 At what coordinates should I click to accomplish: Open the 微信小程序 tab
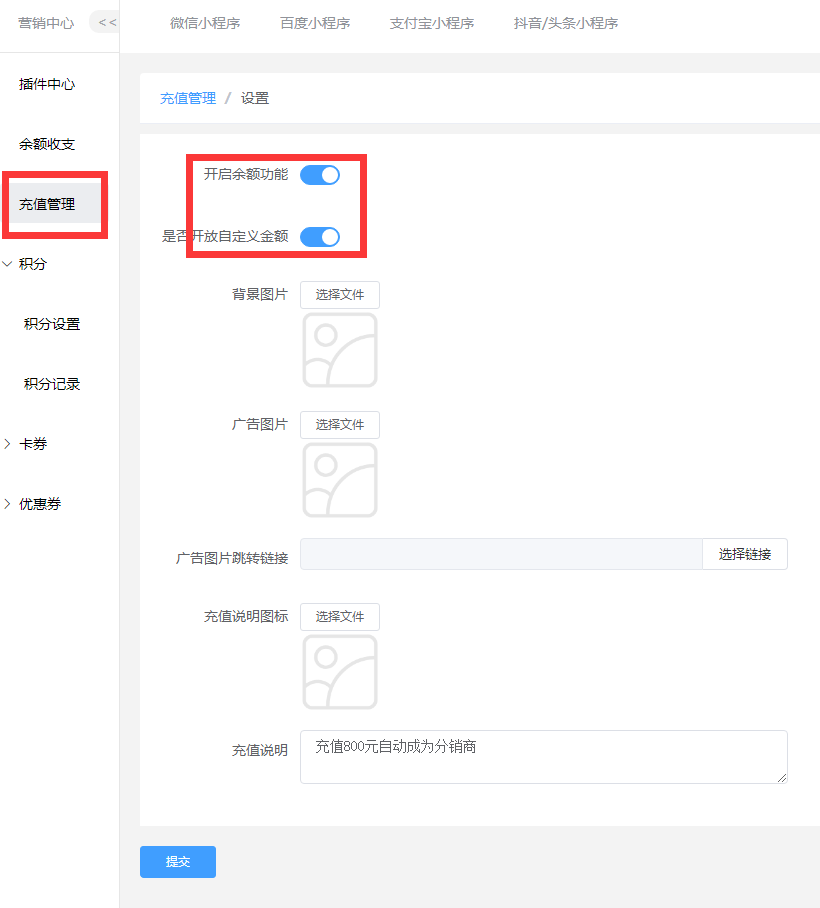point(205,23)
